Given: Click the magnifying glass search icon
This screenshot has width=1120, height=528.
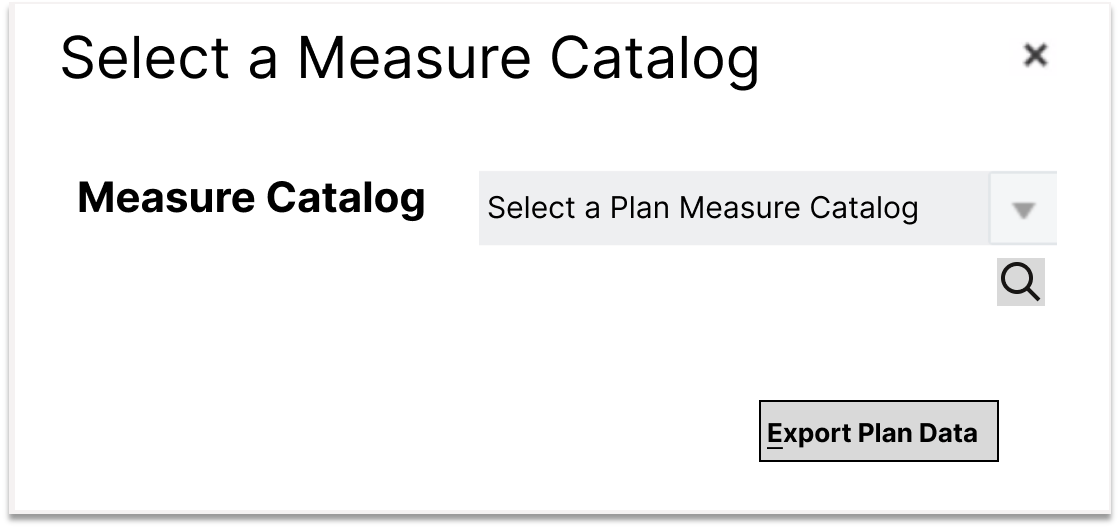Looking at the screenshot, I should tap(1020, 282).
